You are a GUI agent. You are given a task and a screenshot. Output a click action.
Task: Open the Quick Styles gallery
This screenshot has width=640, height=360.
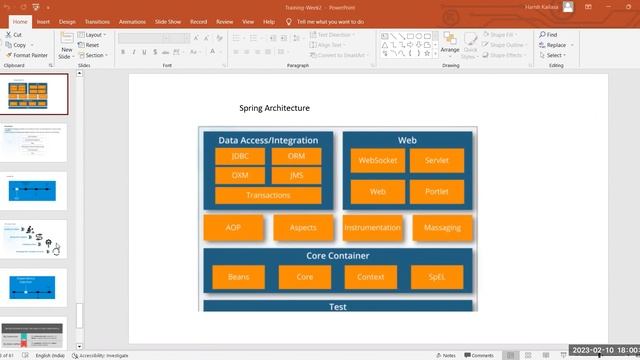tap(470, 45)
